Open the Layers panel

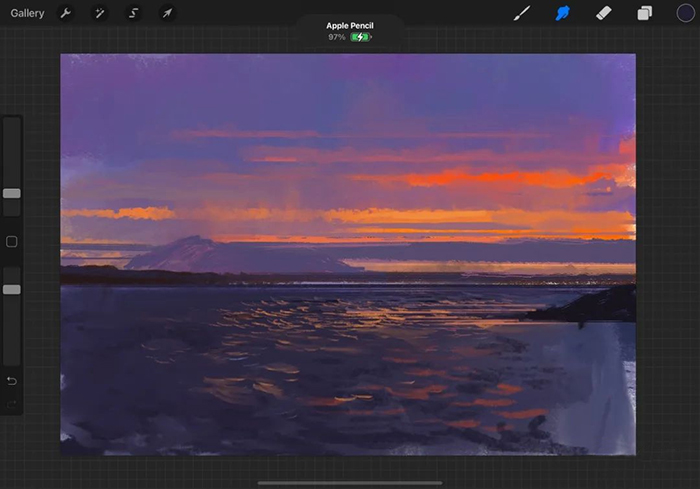point(645,13)
